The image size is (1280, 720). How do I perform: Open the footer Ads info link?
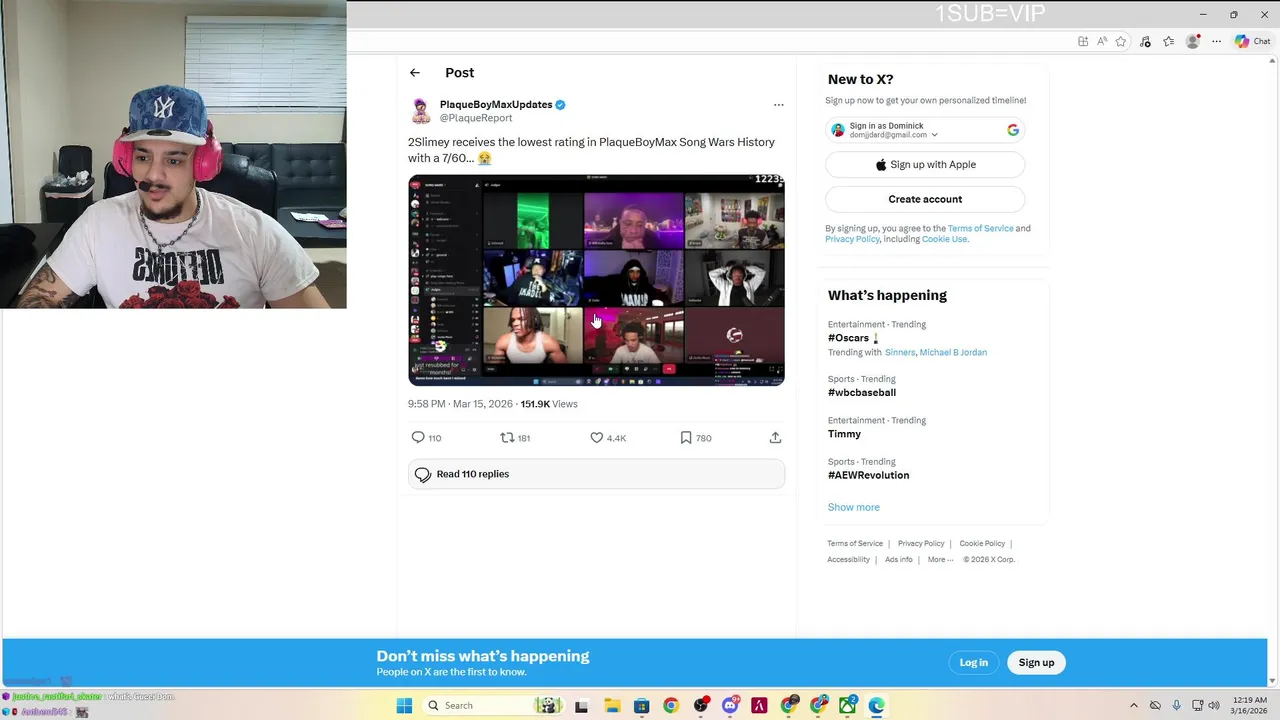[x=898, y=560]
